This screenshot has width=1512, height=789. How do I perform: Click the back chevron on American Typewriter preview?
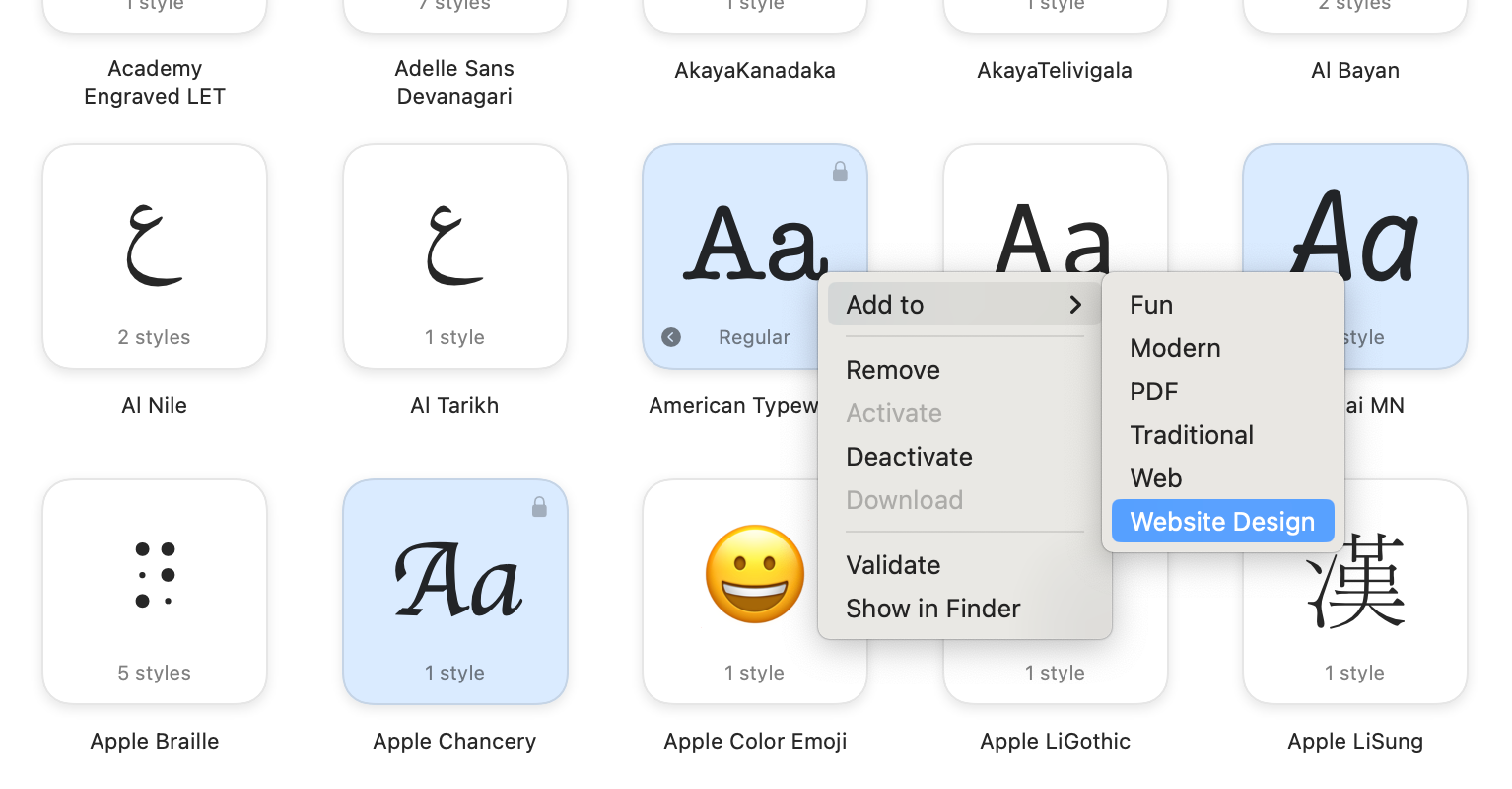coord(671,337)
